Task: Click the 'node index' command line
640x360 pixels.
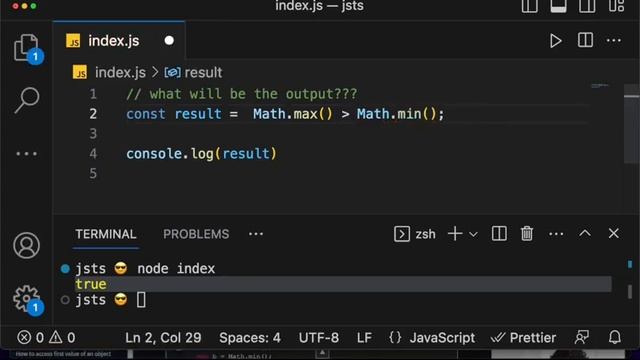Action: (x=176, y=269)
